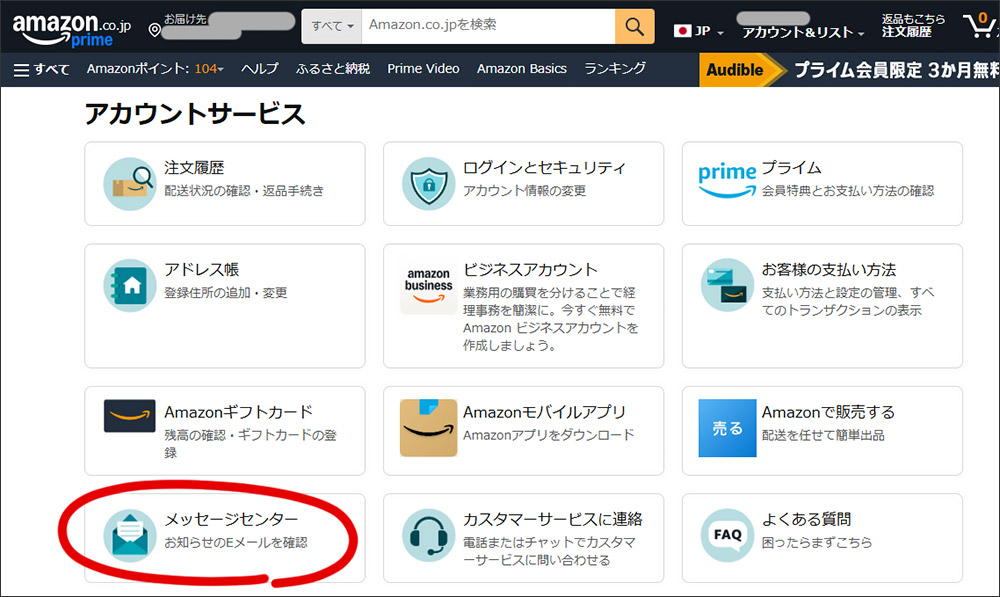Open the よくある質問 card title
This screenshot has width=1000, height=597.
click(x=806, y=519)
